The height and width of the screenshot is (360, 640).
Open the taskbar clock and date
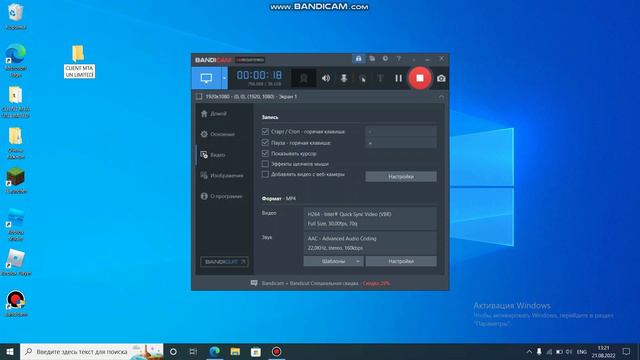pos(603,351)
